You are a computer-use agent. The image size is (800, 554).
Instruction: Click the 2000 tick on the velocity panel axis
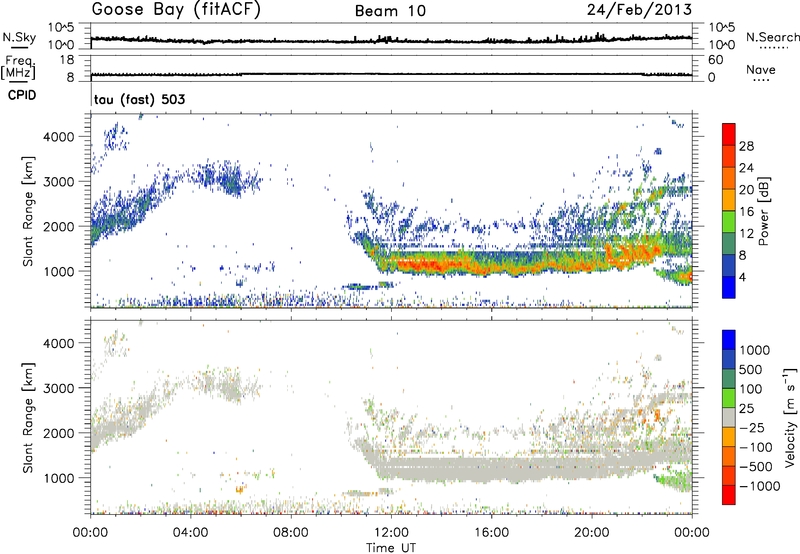pyautogui.click(x=59, y=433)
